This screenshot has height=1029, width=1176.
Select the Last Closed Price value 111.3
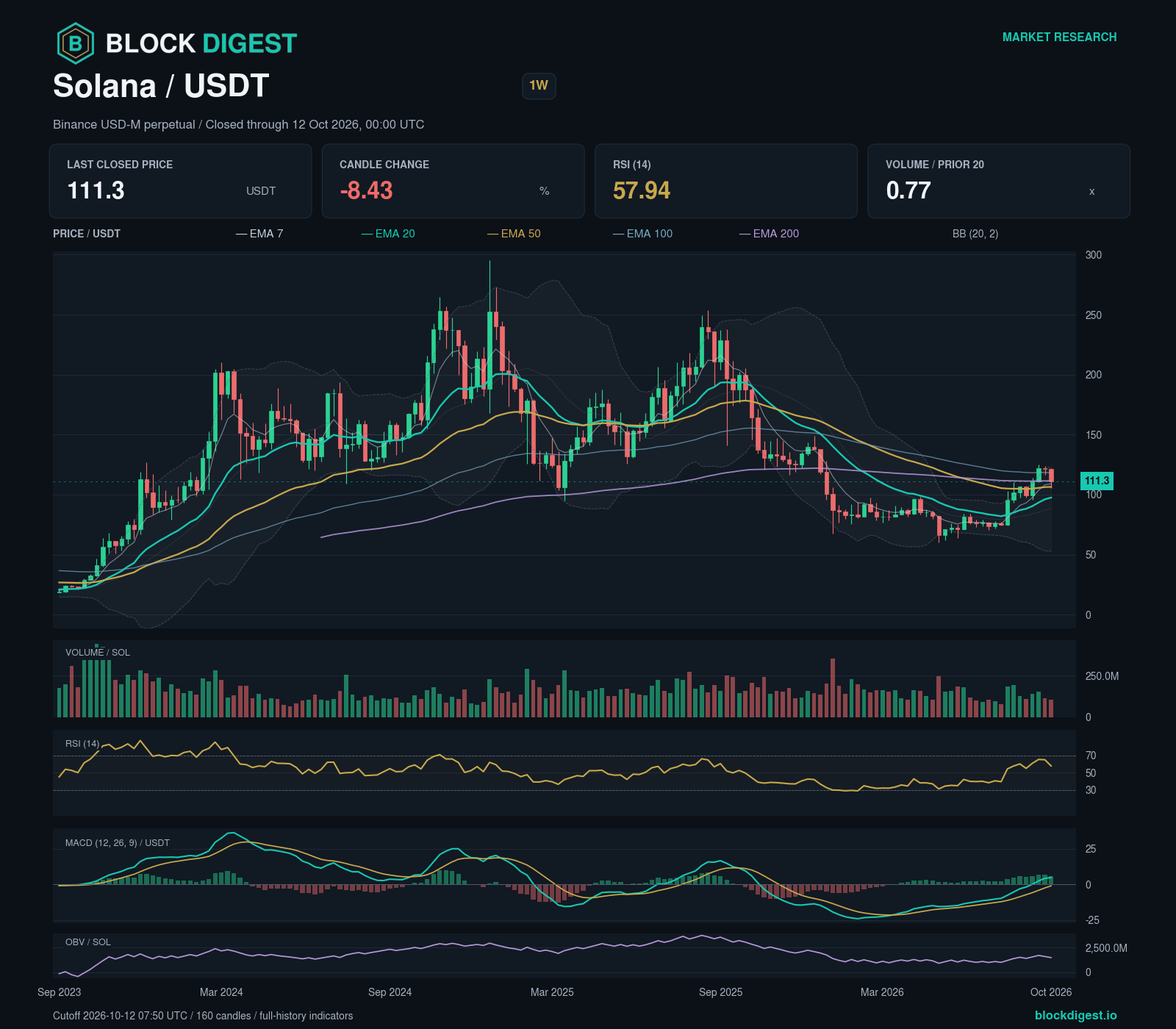click(96, 191)
